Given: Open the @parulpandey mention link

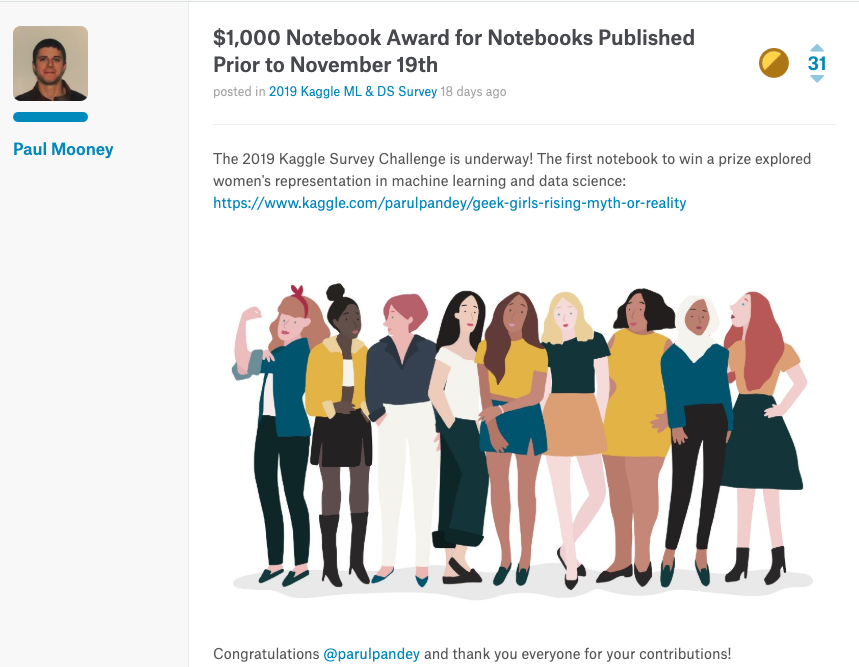Looking at the screenshot, I should coord(372,654).
